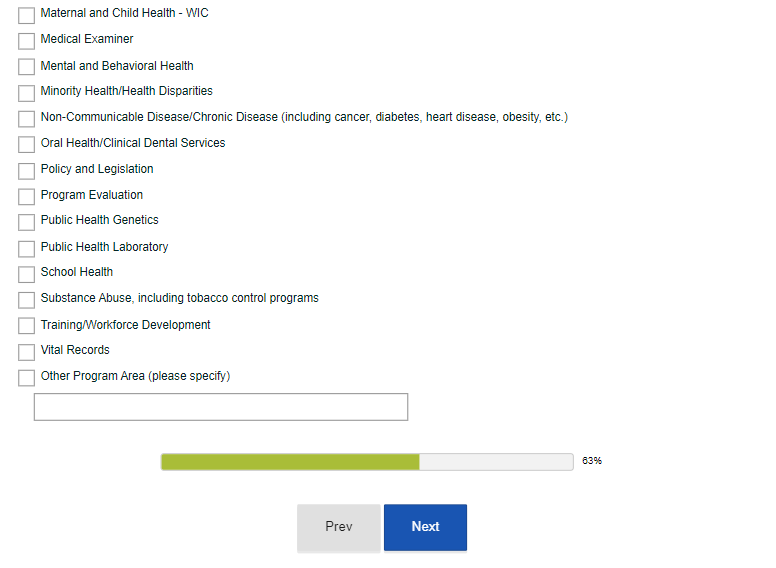Select Training/Workforce Development checkbox
The image size is (776, 568).
26,326
